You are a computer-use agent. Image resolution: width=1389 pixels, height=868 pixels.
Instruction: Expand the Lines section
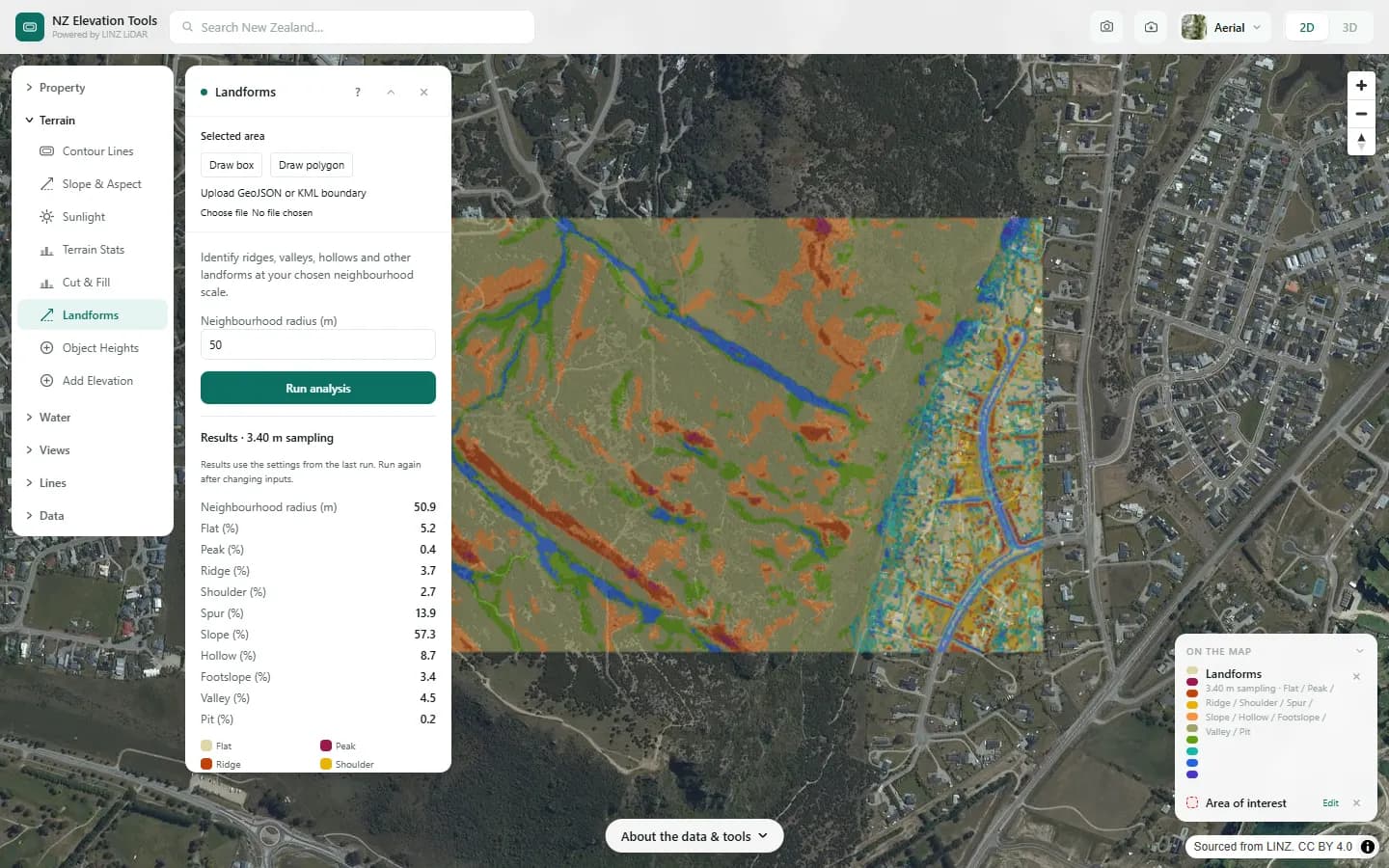(x=93, y=483)
